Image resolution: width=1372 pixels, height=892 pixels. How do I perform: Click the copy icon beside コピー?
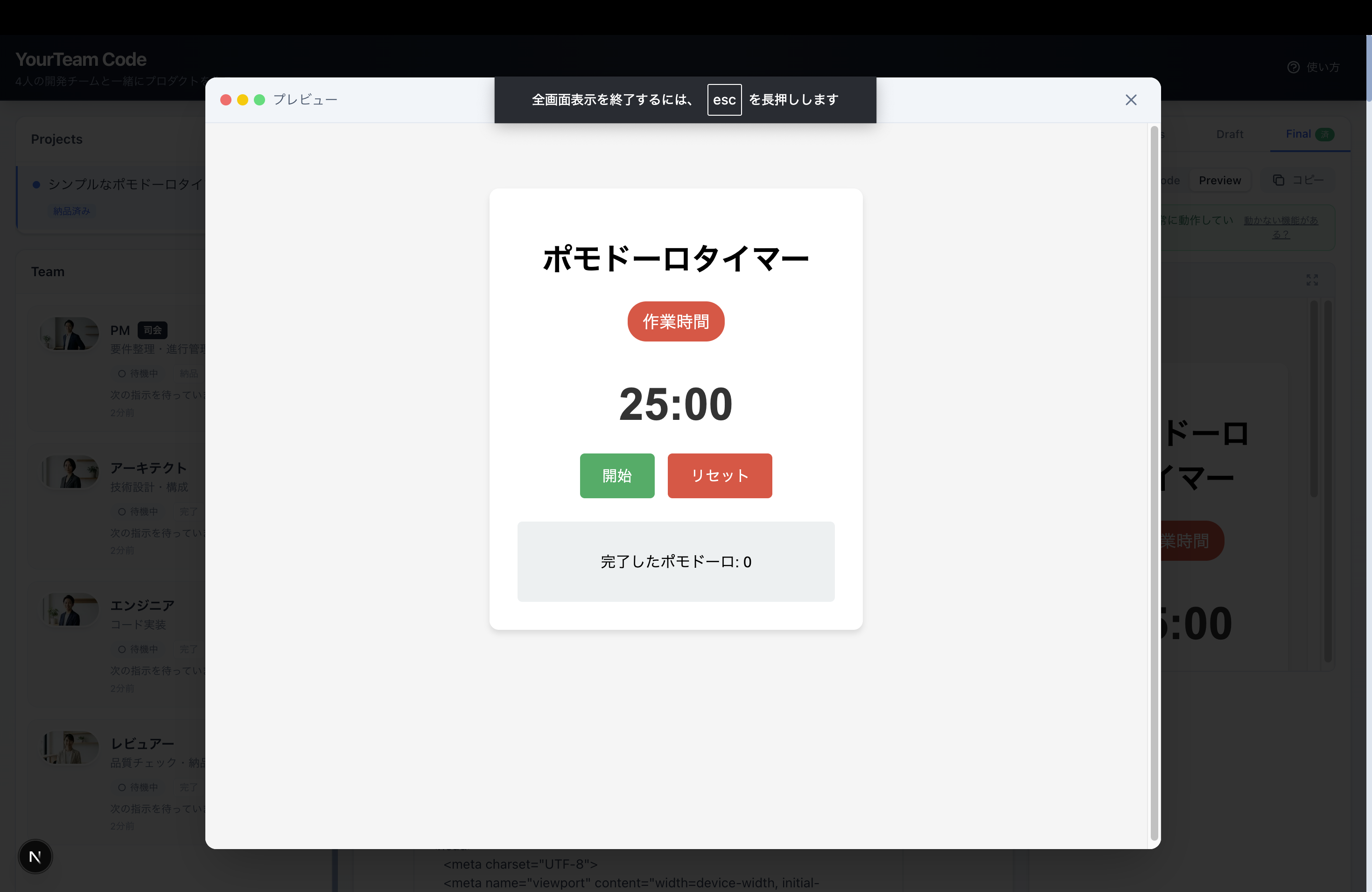[x=1278, y=181]
